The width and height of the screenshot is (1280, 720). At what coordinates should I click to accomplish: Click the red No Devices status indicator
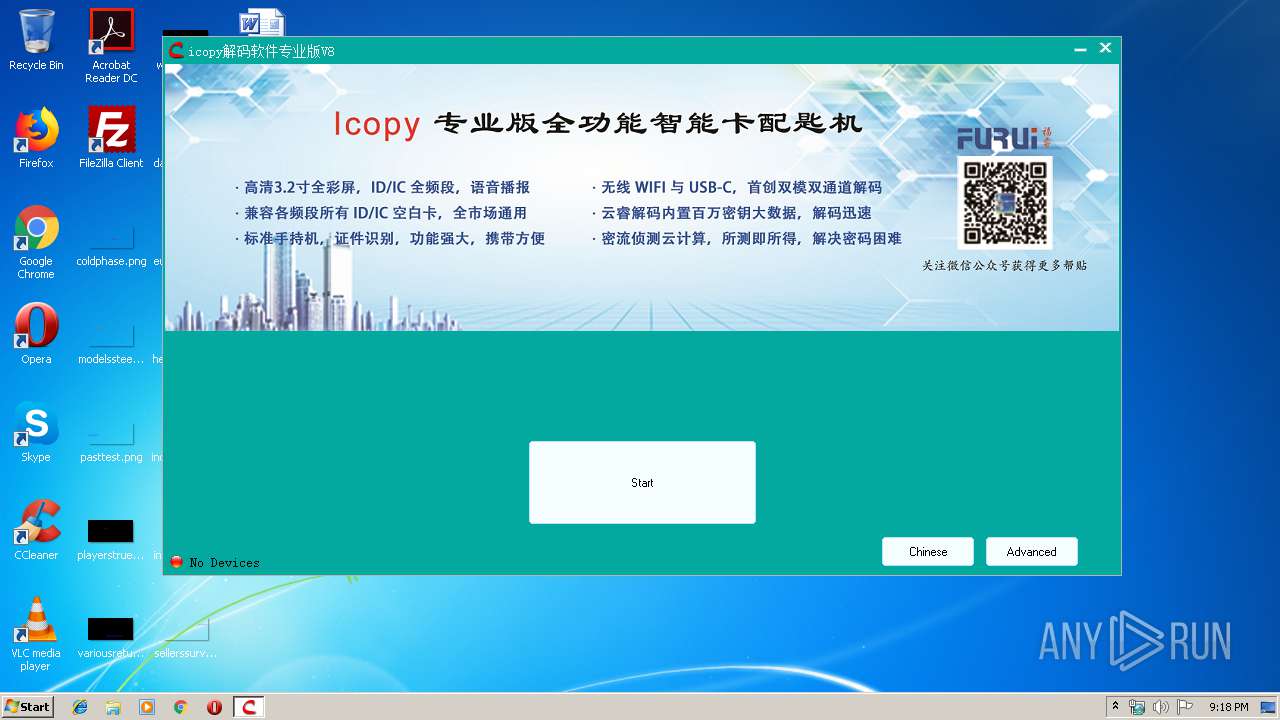pos(177,562)
